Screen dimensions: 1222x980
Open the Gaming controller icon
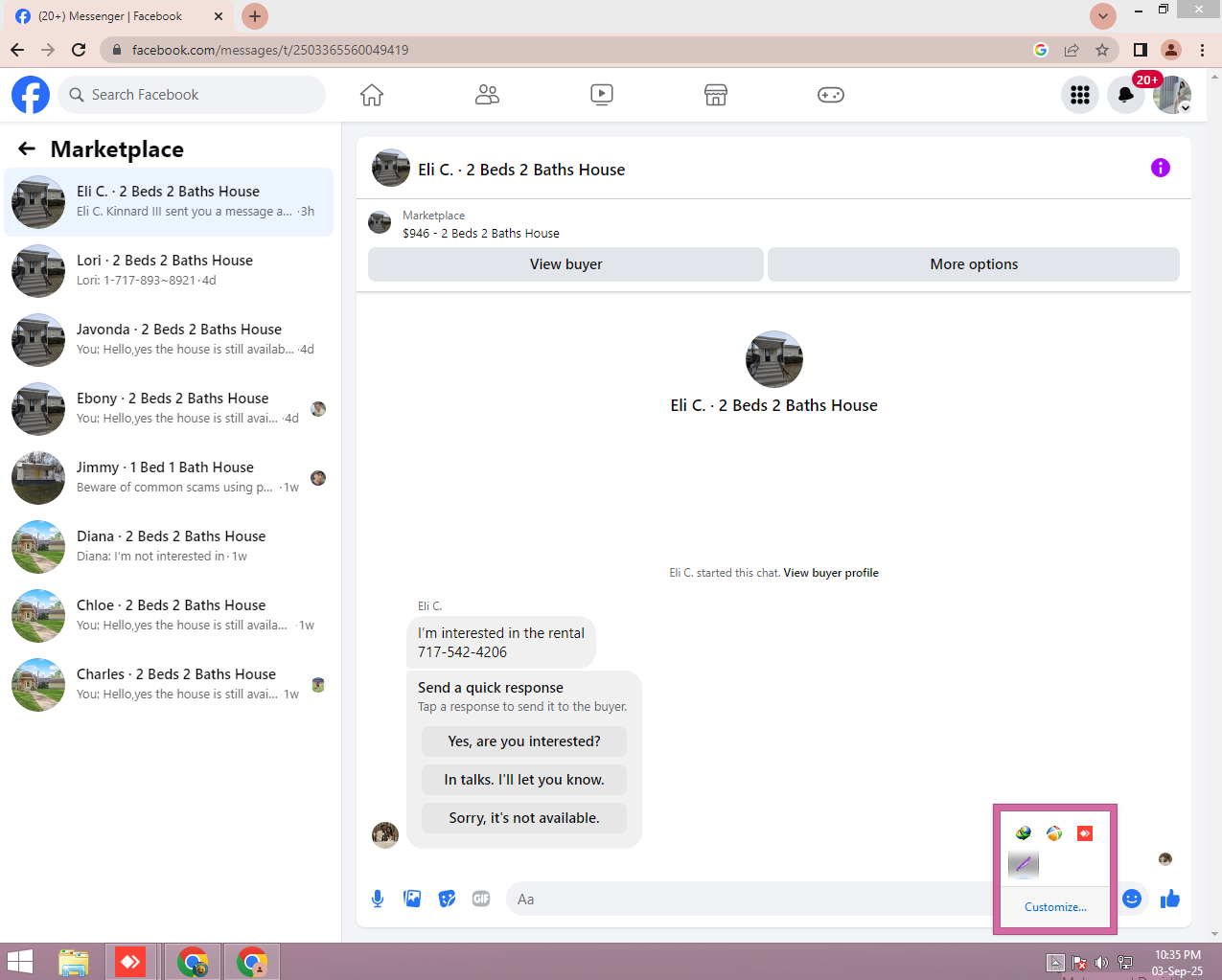[x=831, y=95]
